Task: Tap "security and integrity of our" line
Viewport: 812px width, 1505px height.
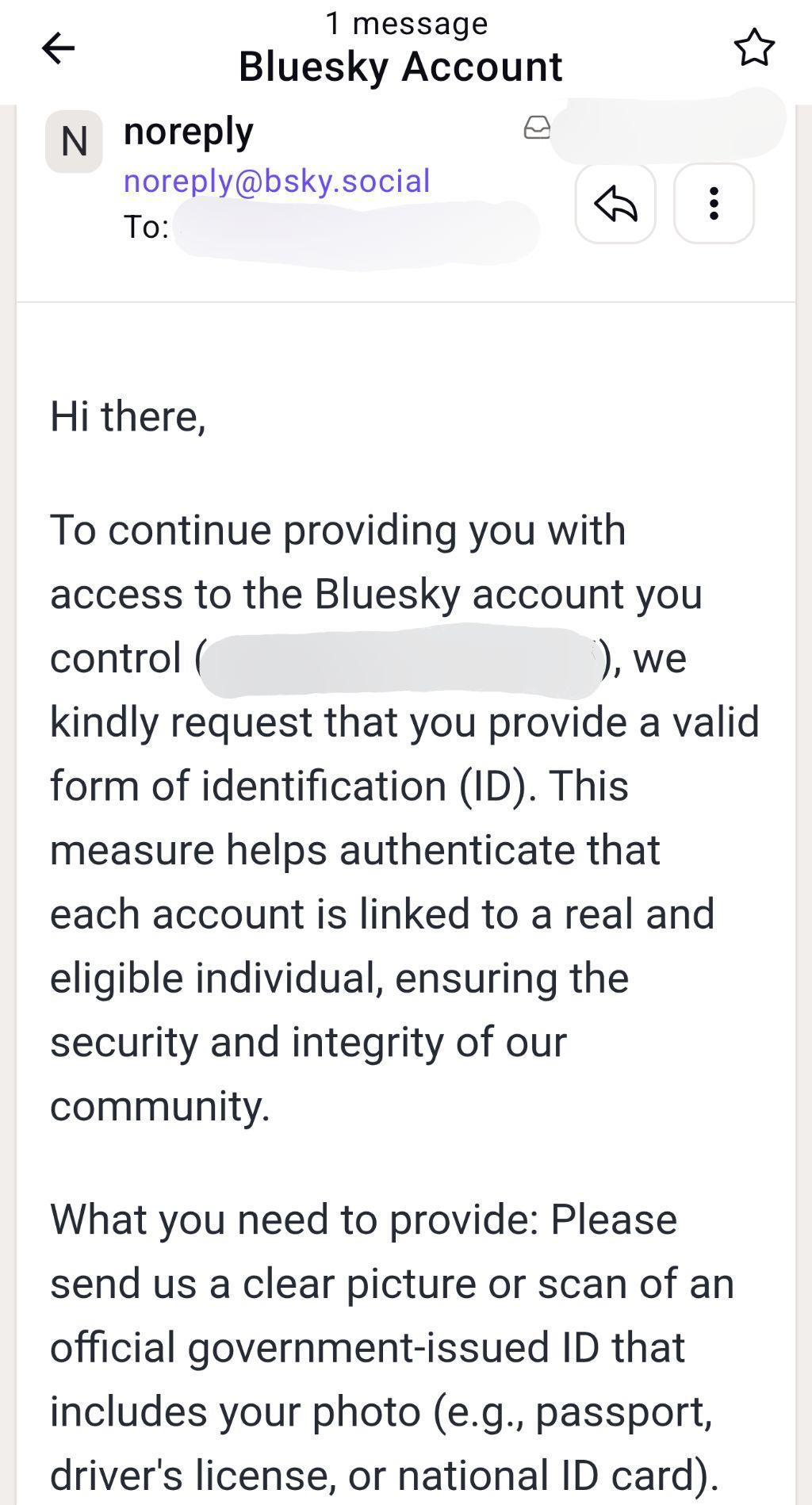Action: [x=308, y=1043]
